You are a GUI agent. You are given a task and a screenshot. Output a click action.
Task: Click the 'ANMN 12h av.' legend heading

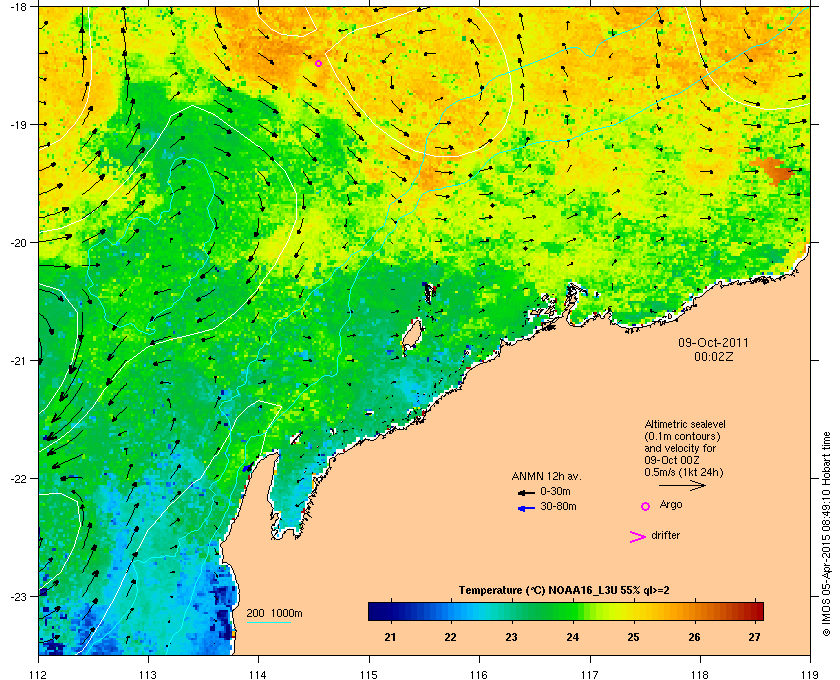[546, 476]
